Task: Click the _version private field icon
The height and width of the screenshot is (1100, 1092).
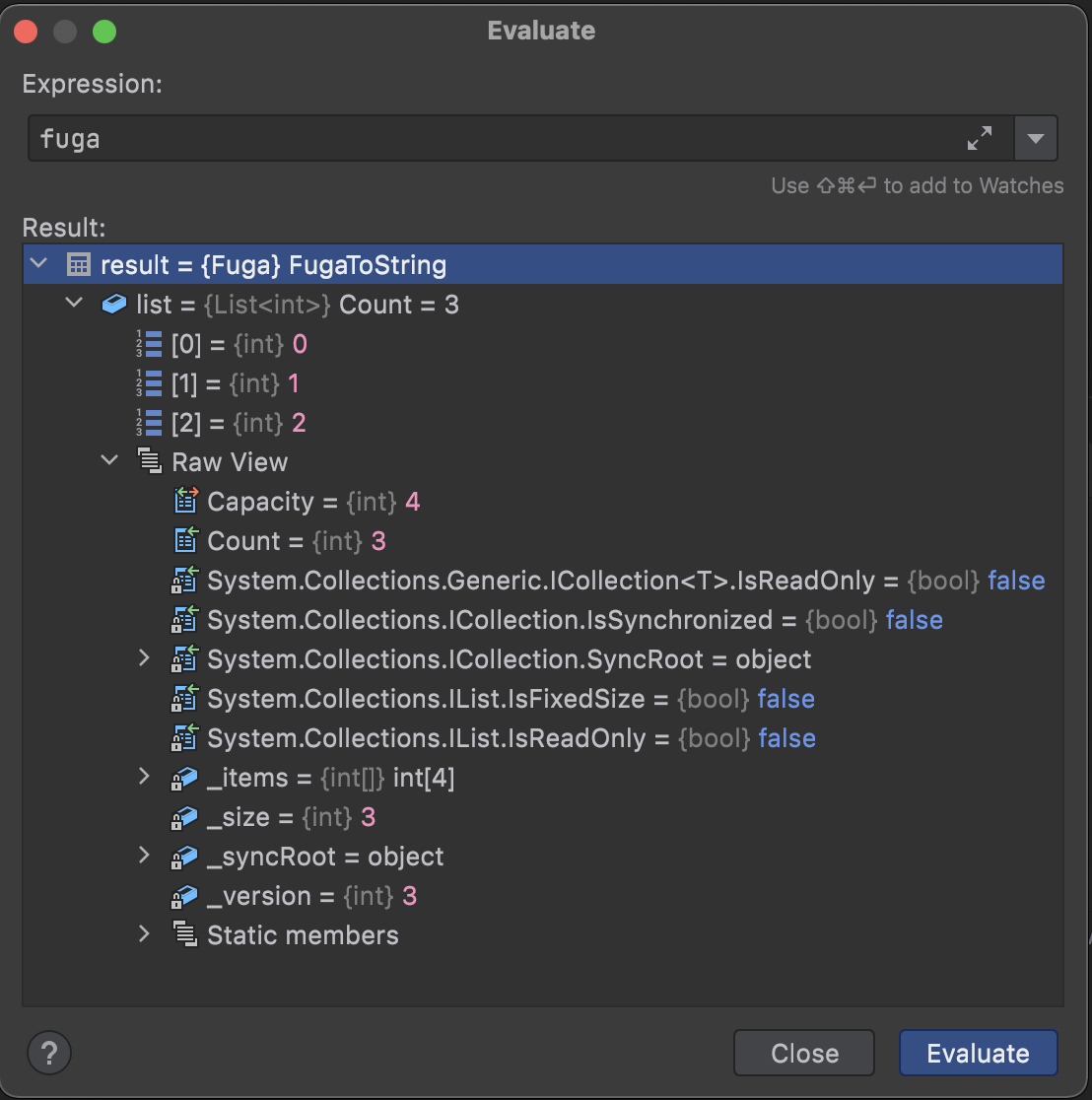Action: [185, 895]
